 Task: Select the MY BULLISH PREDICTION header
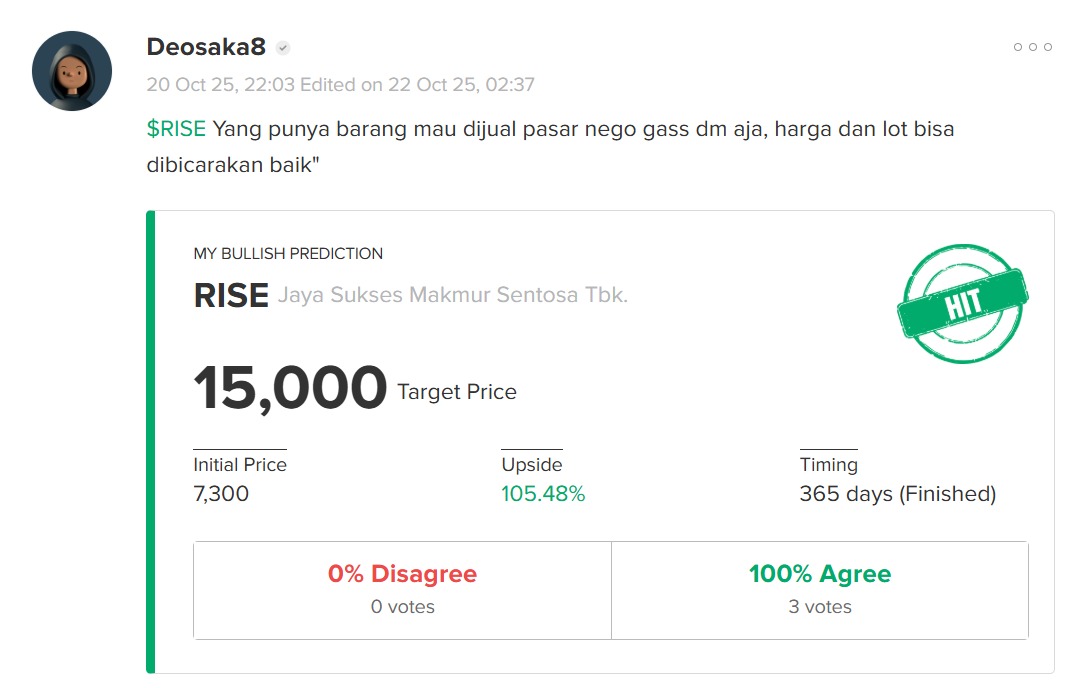click(288, 254)
